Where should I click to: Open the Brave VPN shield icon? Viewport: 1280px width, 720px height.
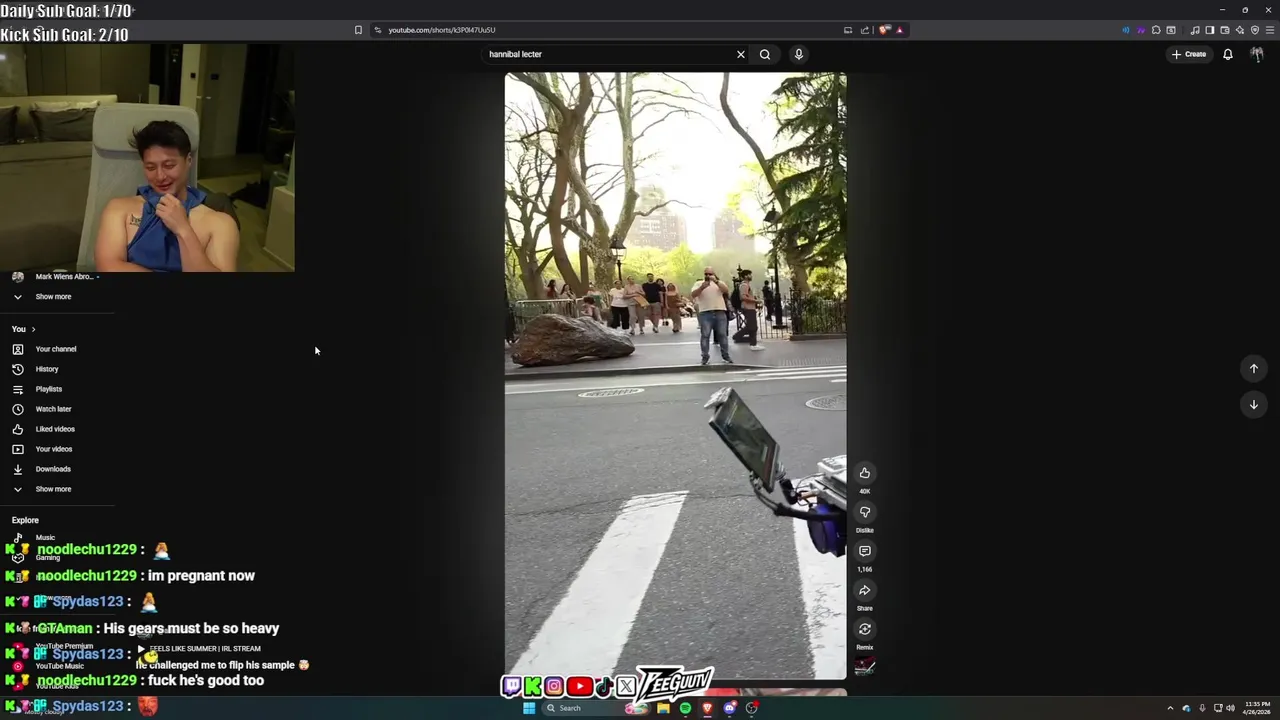tap(1255, 30)
